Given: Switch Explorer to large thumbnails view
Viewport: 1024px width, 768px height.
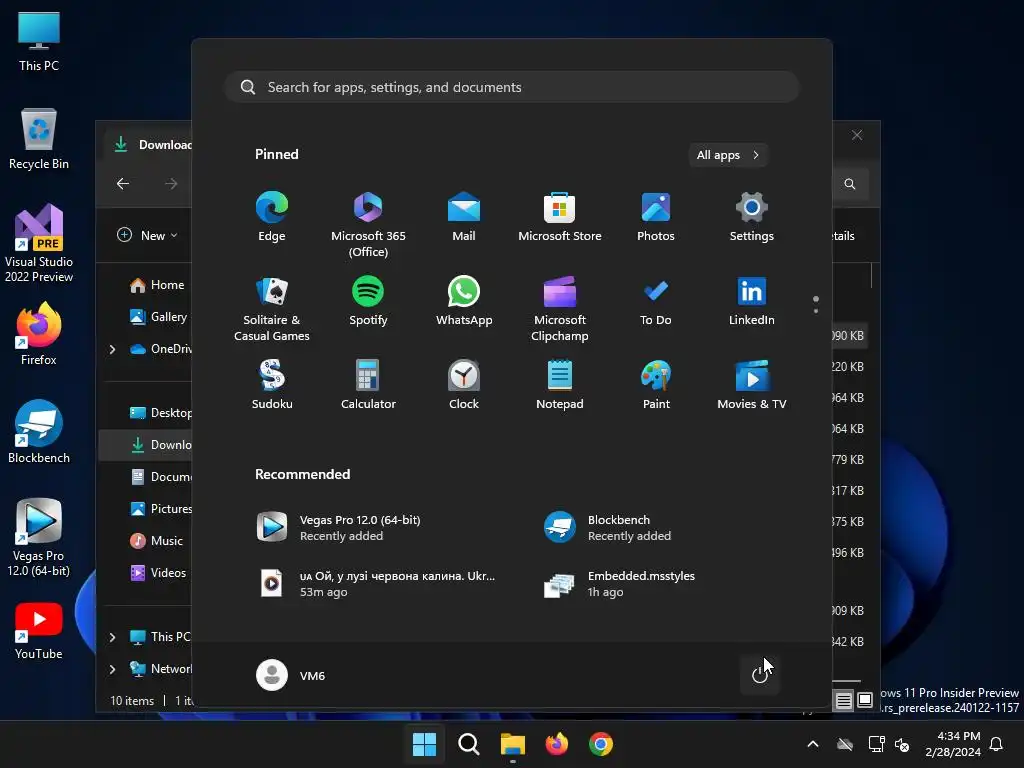Looking at the screenshot, I should pyautogui.click(x=865, y=701).
